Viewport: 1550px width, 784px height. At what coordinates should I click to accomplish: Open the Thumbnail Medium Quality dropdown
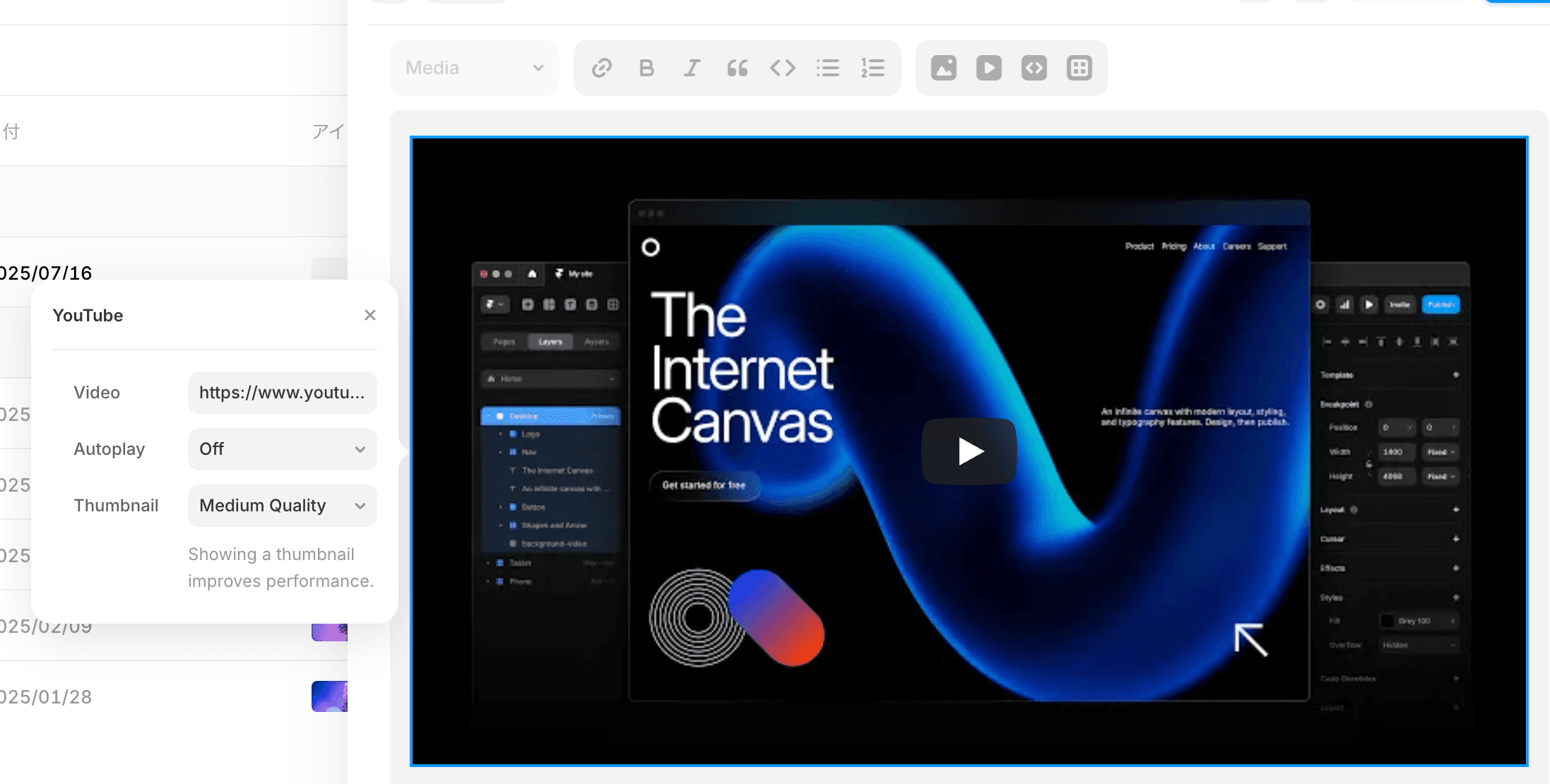click(x=283, y=506)
